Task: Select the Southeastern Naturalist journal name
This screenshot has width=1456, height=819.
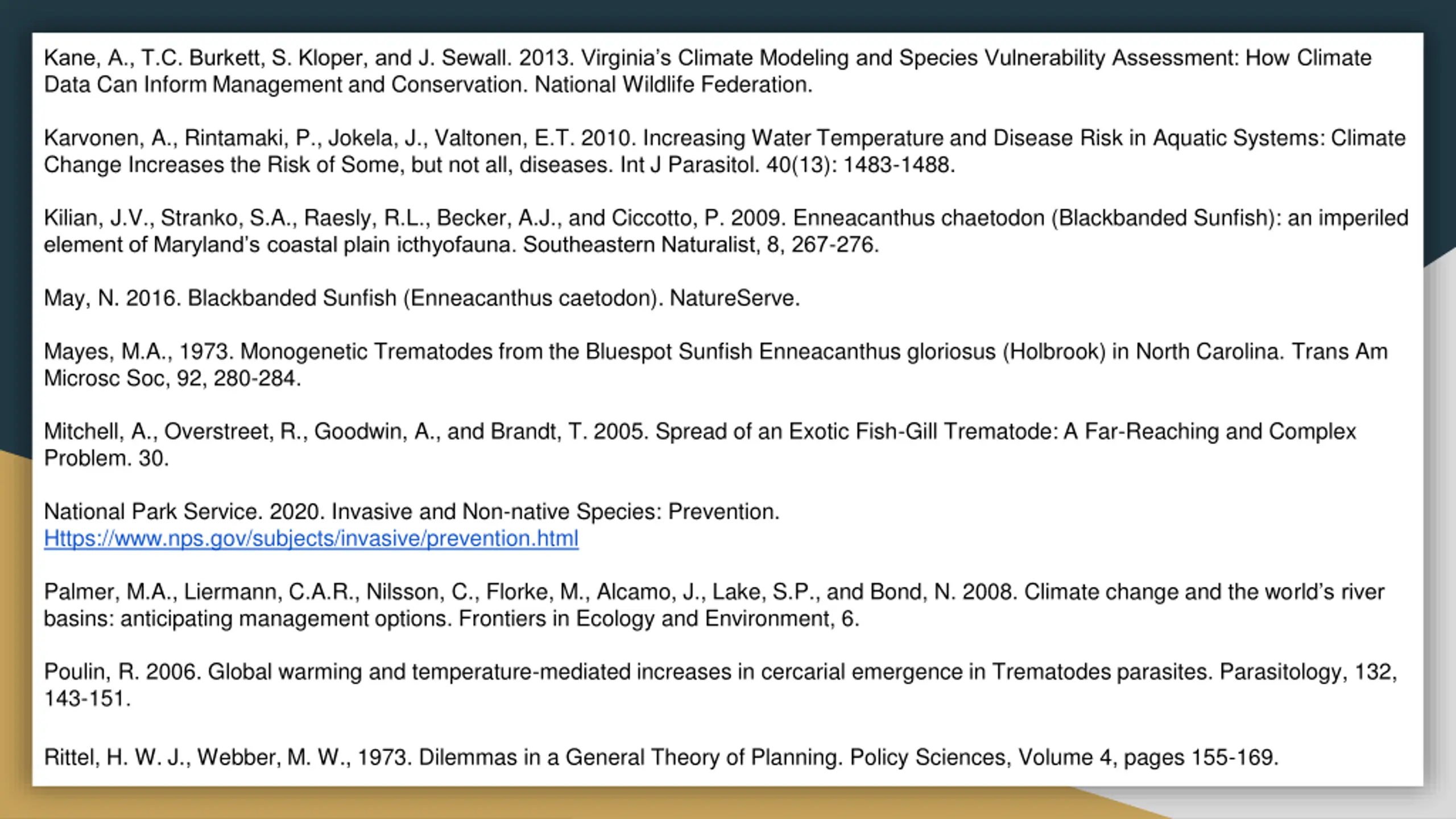Action: (x=641, y=245)
